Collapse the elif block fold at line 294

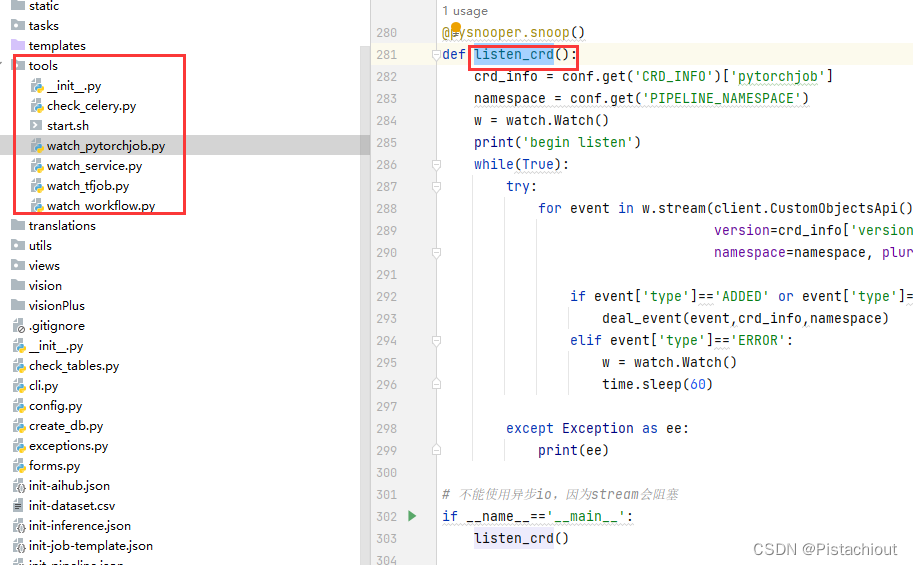click(436, 341)
